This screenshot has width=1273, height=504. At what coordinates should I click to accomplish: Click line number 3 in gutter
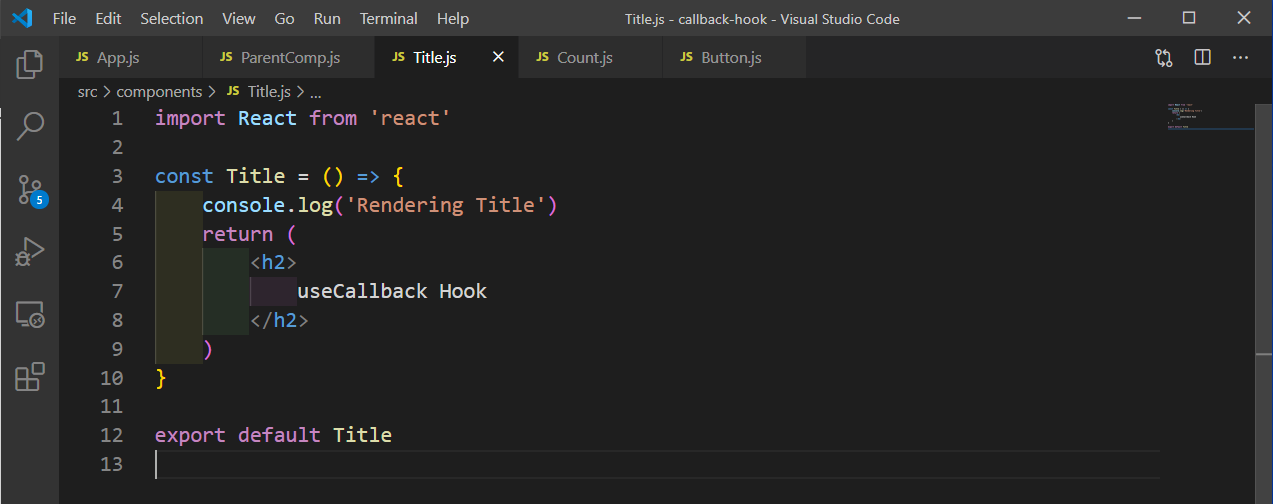point(118,176)
